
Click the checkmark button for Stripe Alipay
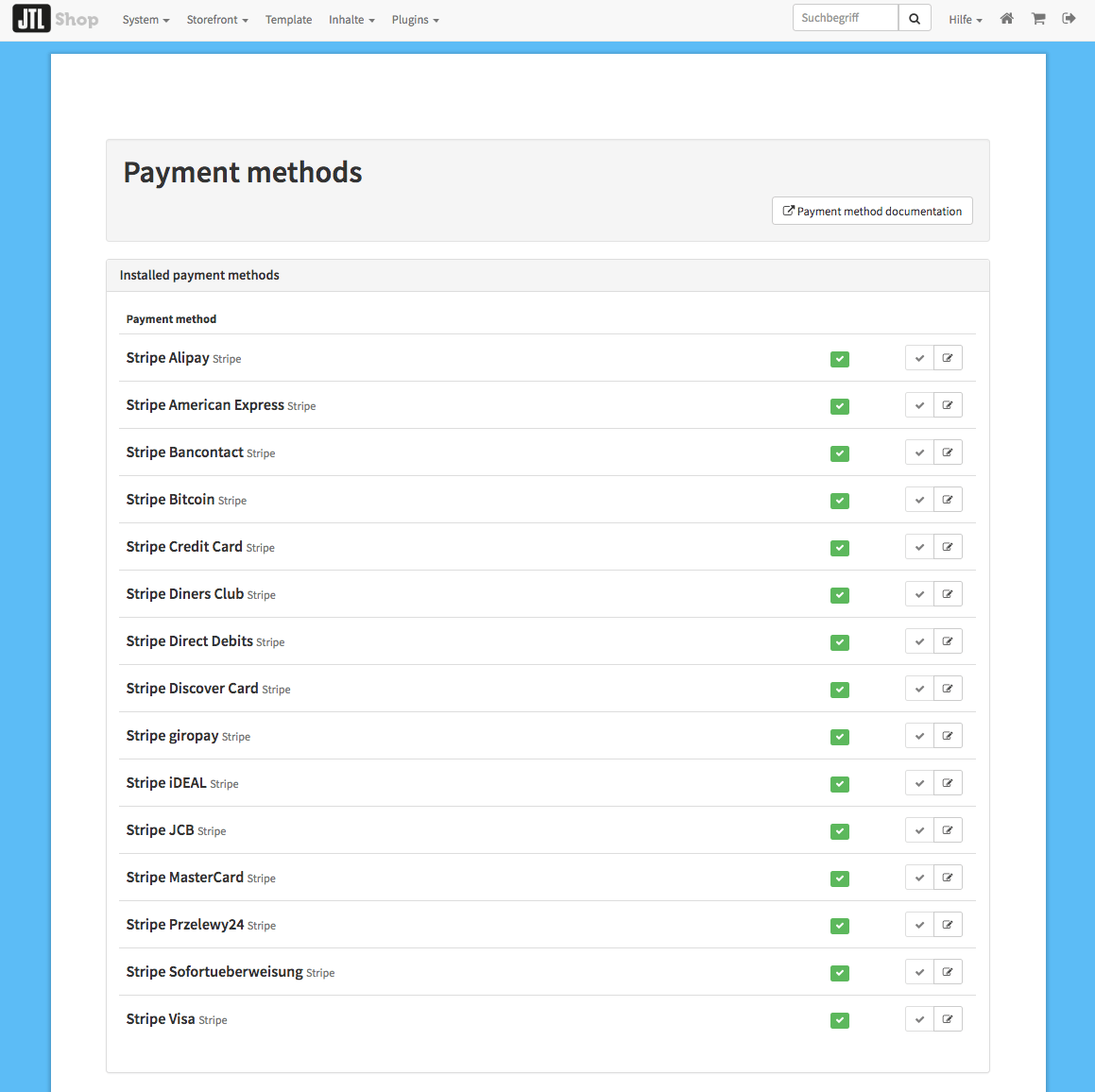(919, 358)
